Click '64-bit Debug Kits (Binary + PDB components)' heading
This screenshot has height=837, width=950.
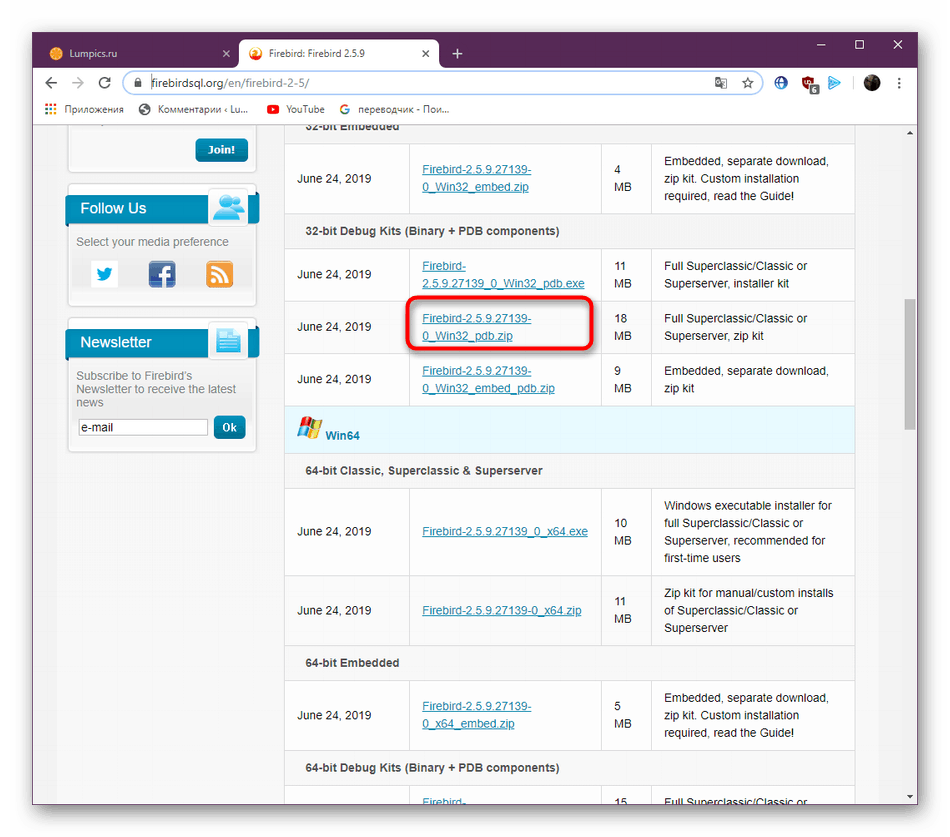click(x=432, y=768)
